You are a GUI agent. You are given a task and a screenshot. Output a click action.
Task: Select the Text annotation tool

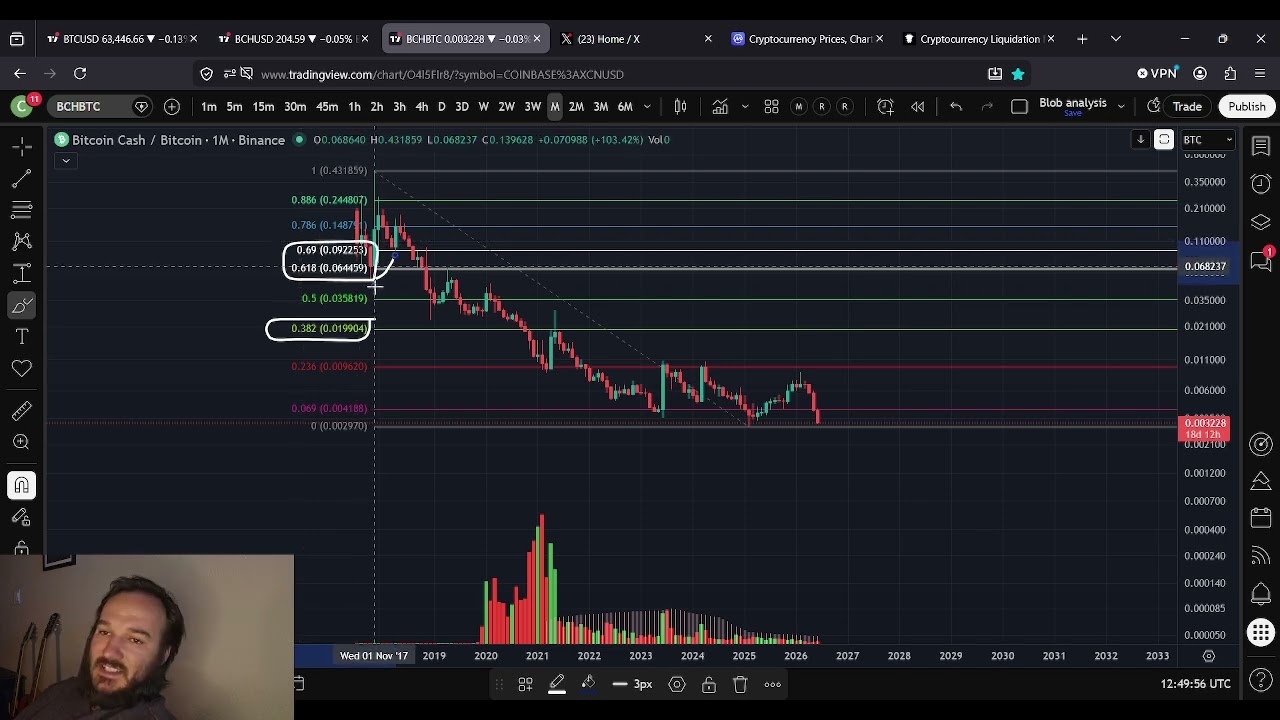click(21, 337)
